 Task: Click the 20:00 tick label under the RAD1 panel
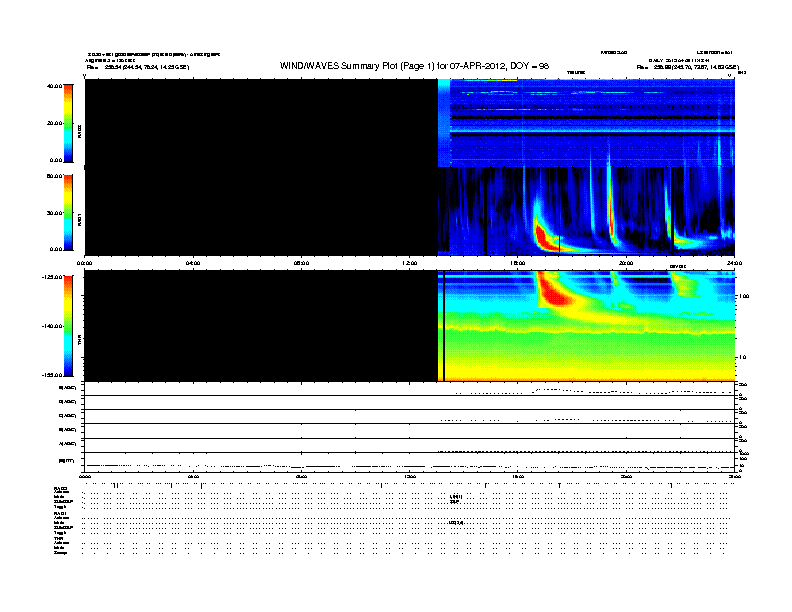tap(626, 263)
